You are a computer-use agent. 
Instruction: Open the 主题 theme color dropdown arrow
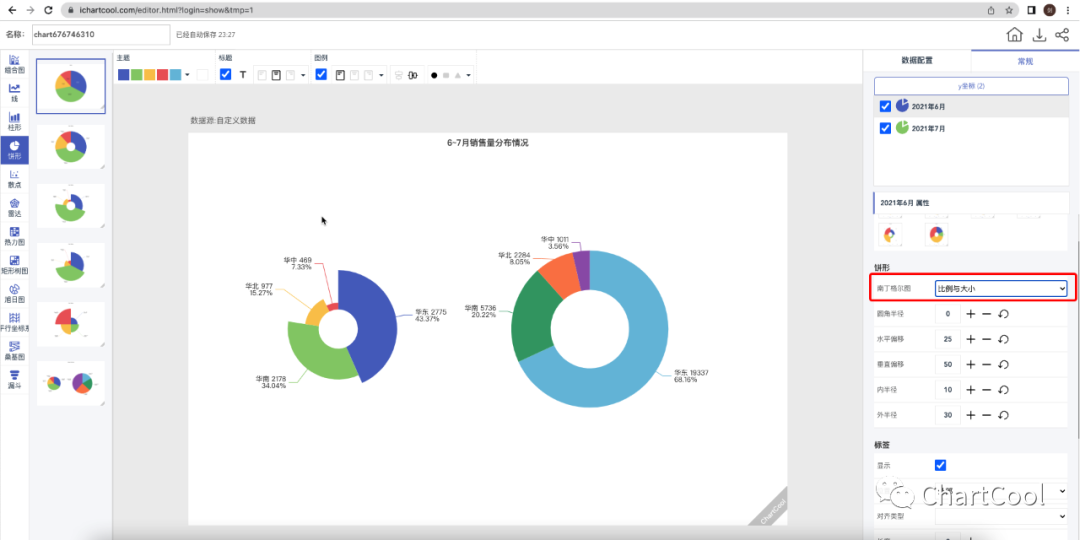coord(187,75)
